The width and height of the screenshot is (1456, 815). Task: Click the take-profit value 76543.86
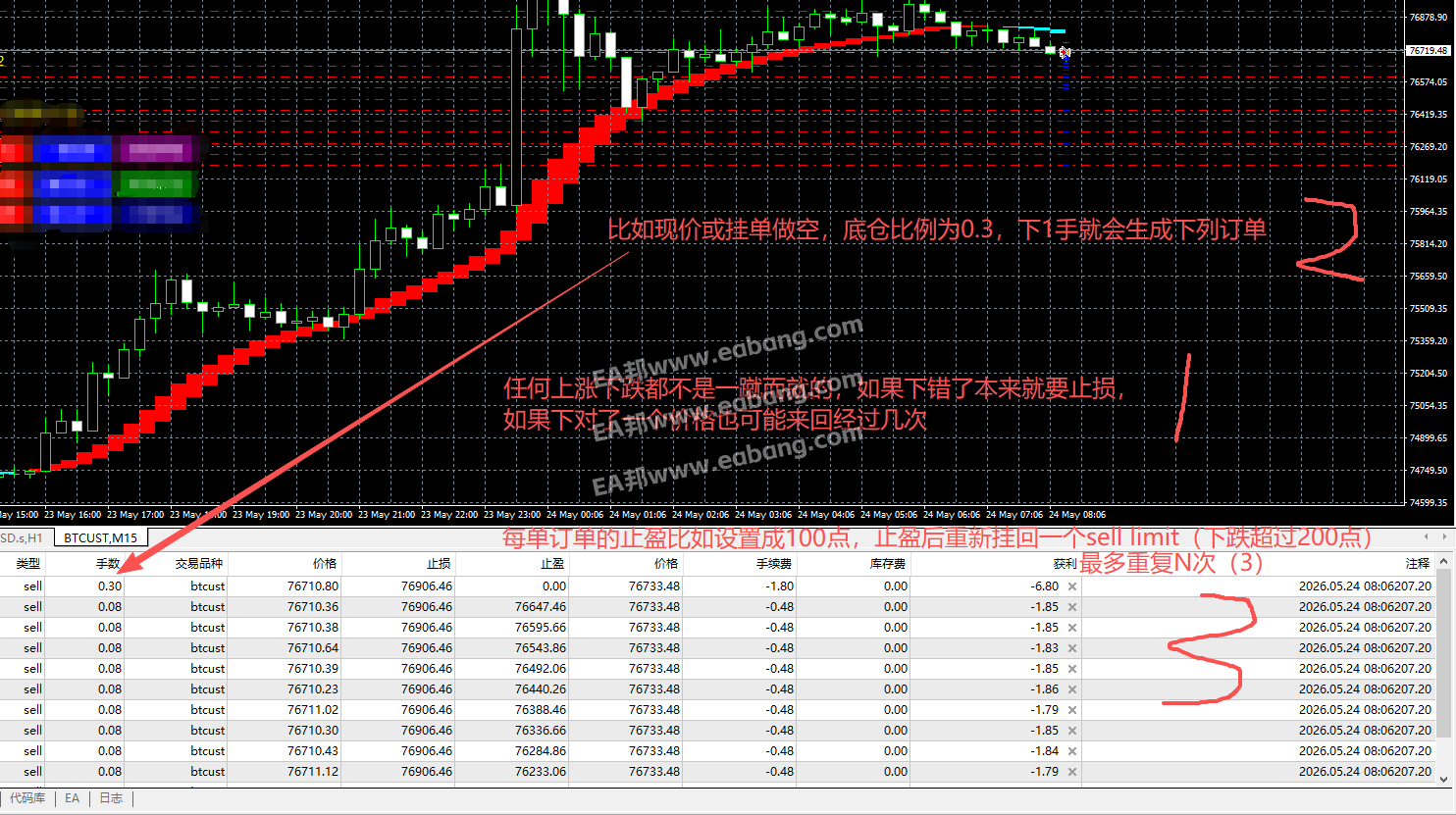click(541, 648)
